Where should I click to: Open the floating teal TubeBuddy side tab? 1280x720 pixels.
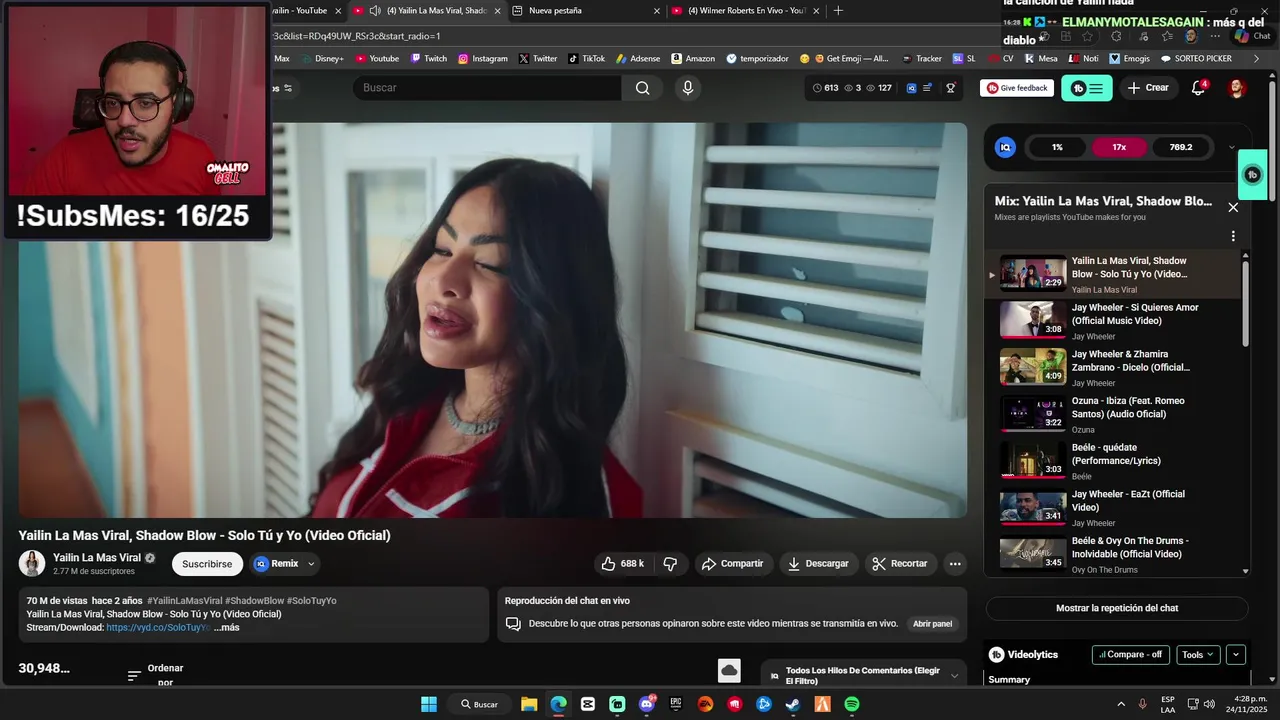(1252, 175)
